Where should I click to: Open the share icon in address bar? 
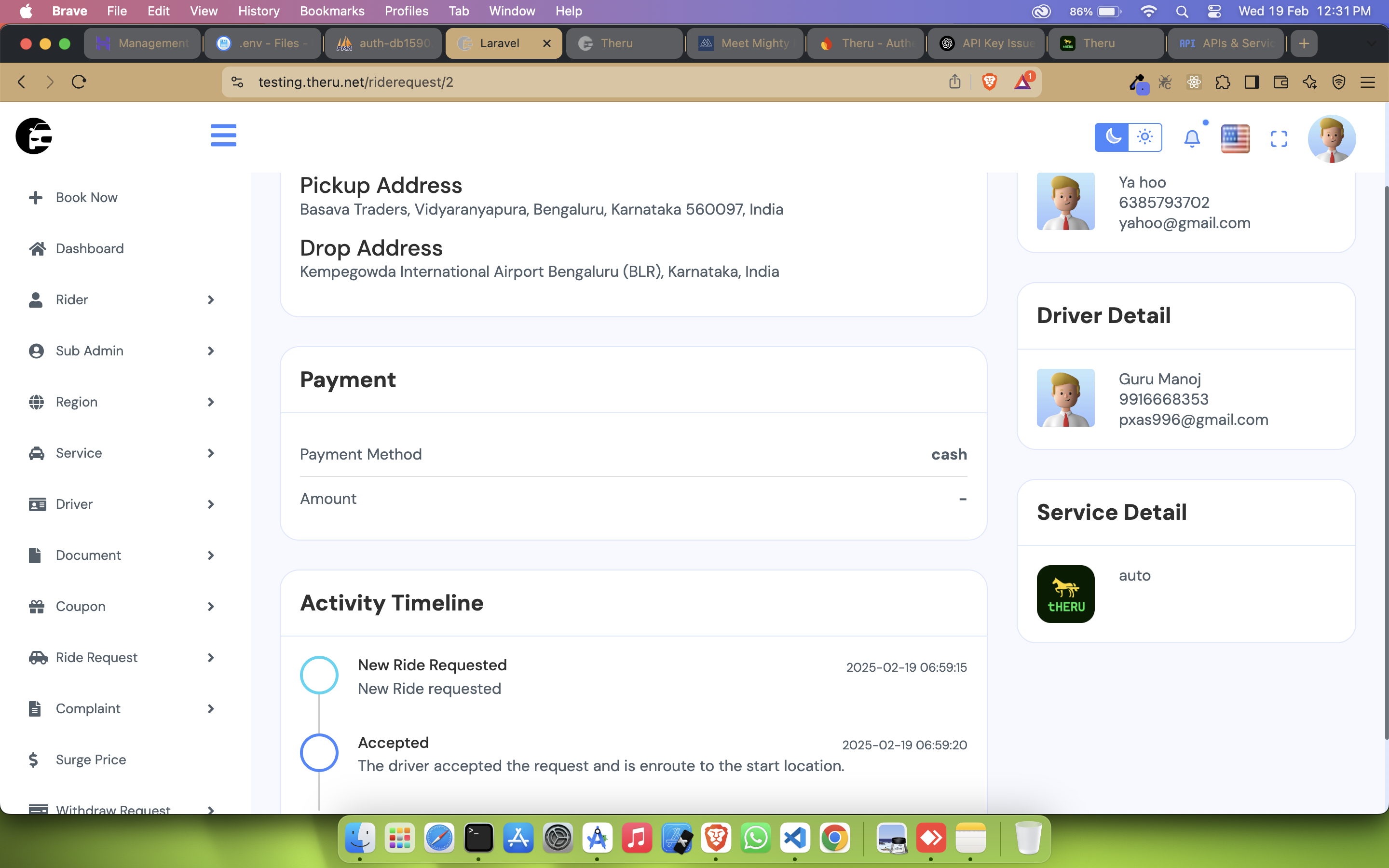coord(954,82)
